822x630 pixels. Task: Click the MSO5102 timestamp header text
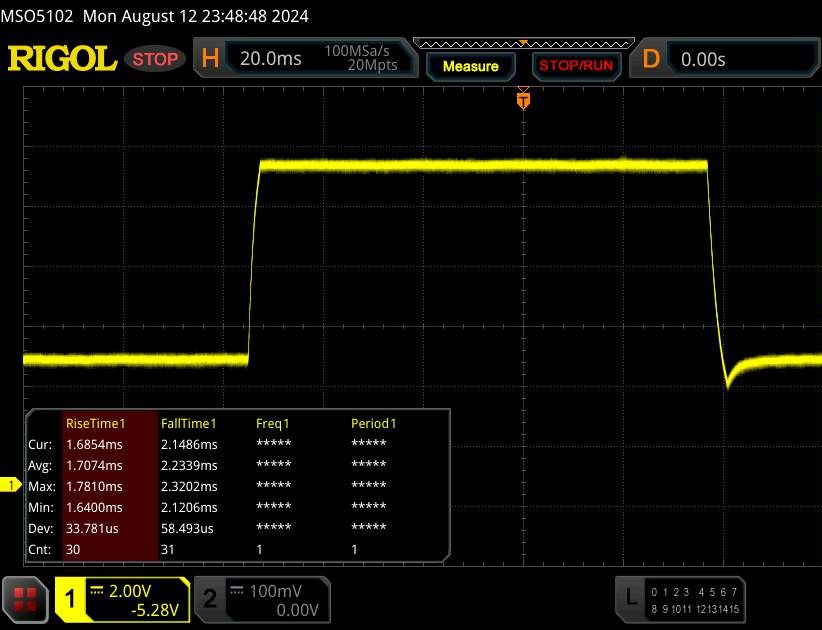pos(155,16)
